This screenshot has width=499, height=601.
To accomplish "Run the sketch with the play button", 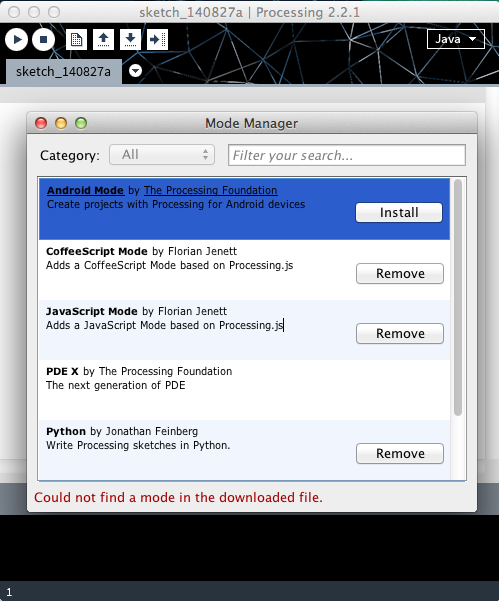I will 16,39.
